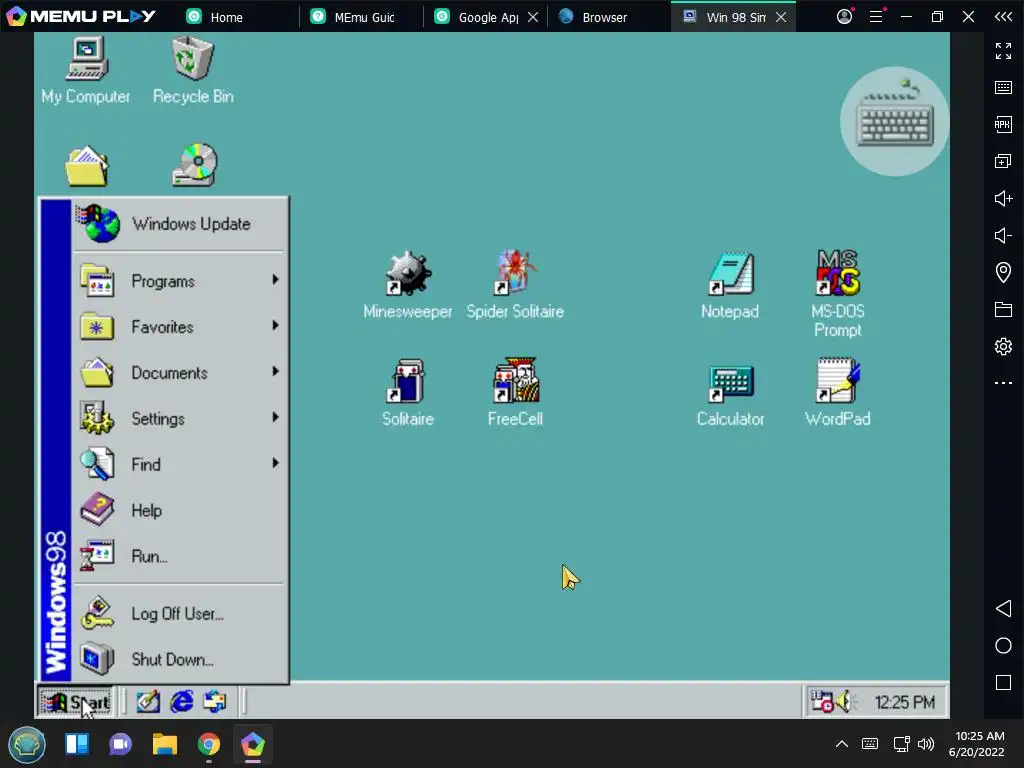Expand the Settings arrow
This screenshot has width=1024, height=768.
tap(276, 417)
